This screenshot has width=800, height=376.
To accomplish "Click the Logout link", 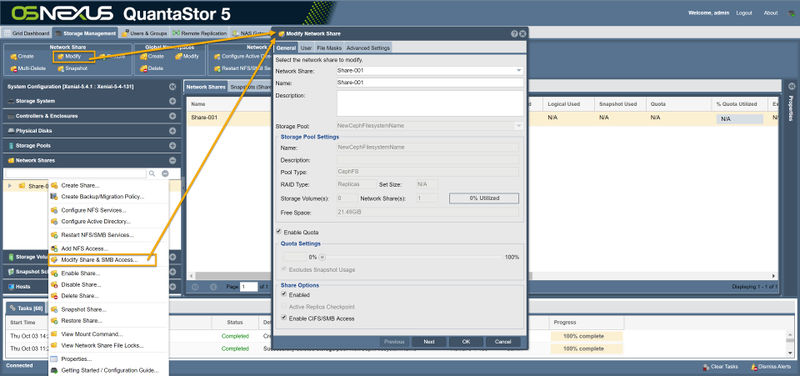I will 744,13.
